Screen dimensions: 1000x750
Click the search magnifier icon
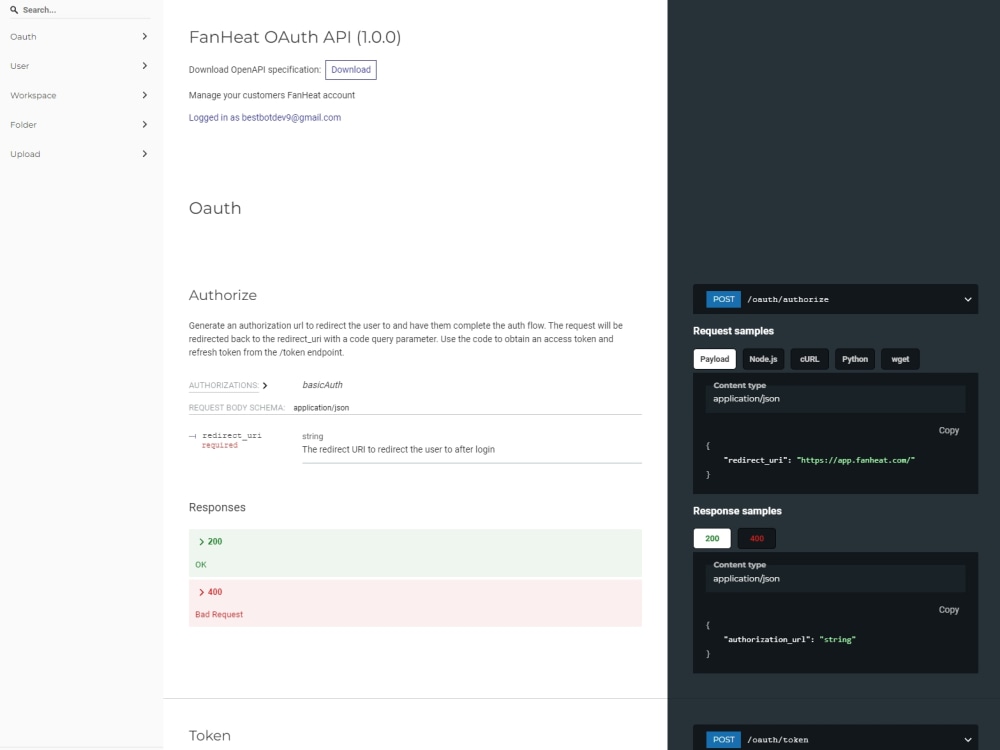coord(14,10)
